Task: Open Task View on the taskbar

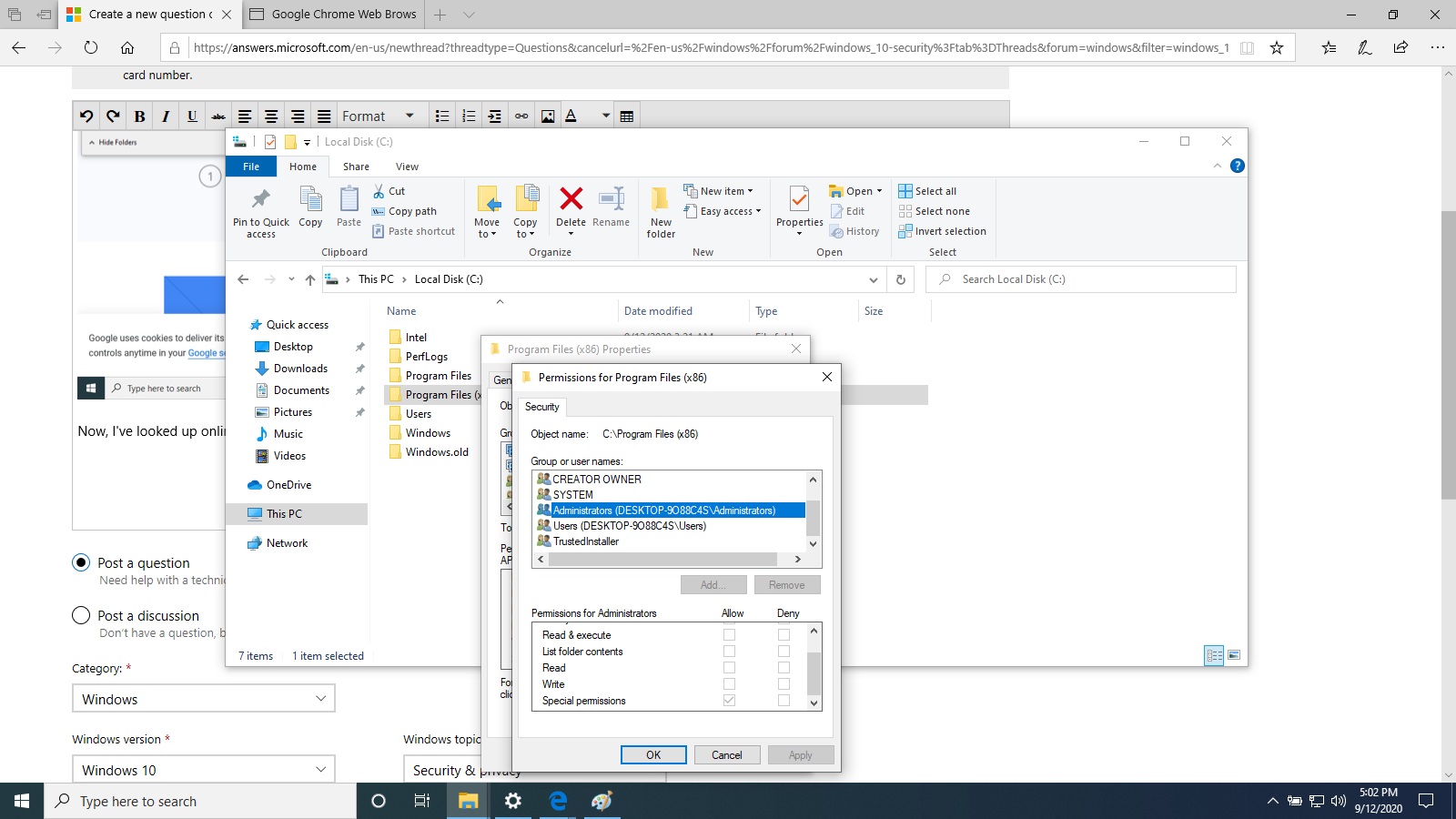Action: pos(422,801)
